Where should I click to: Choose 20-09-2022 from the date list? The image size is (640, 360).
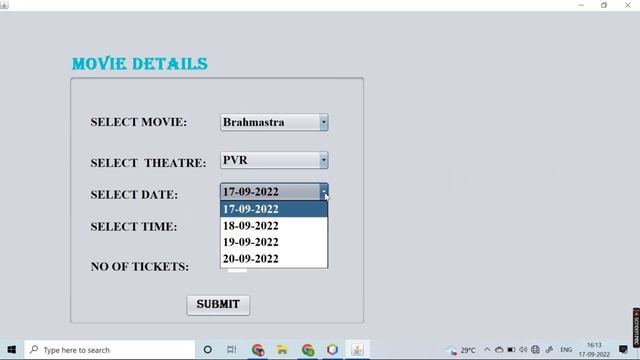click(274, 259)
